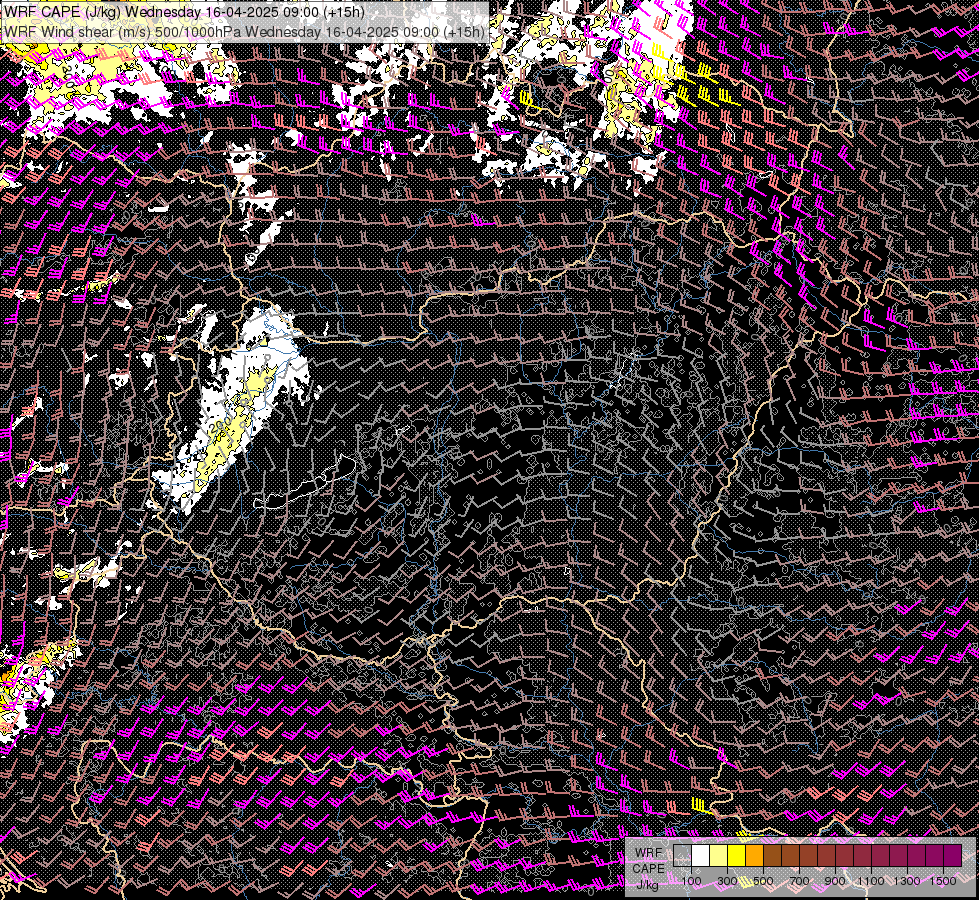Select the orange legend swatch
This screenshot has height=900, width=979.
pos(754,856)
